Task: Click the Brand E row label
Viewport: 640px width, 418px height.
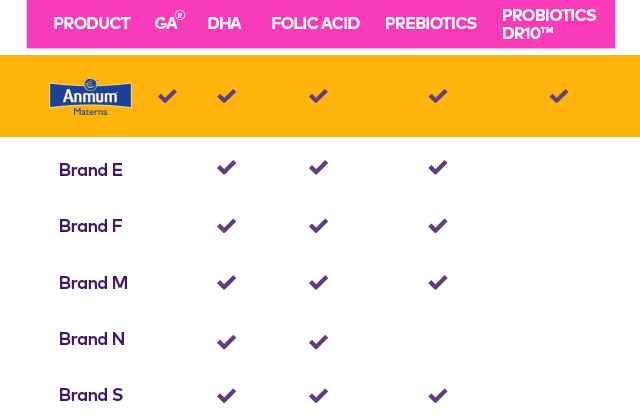Action: pyautogui.click(x=91, y=170)
